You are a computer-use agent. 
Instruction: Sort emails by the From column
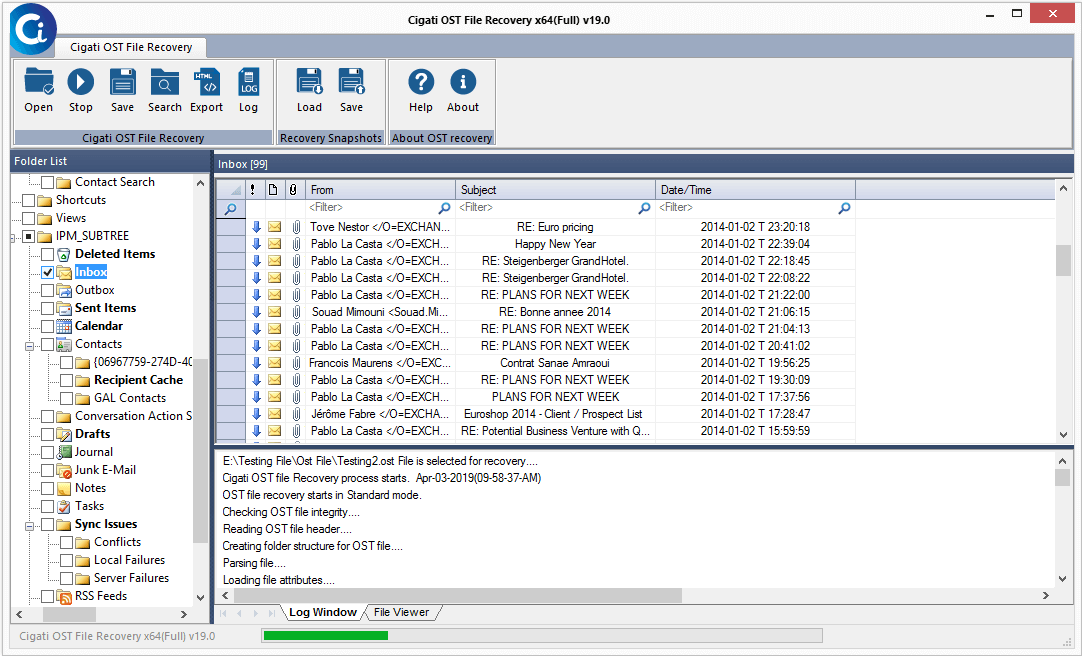380,190
